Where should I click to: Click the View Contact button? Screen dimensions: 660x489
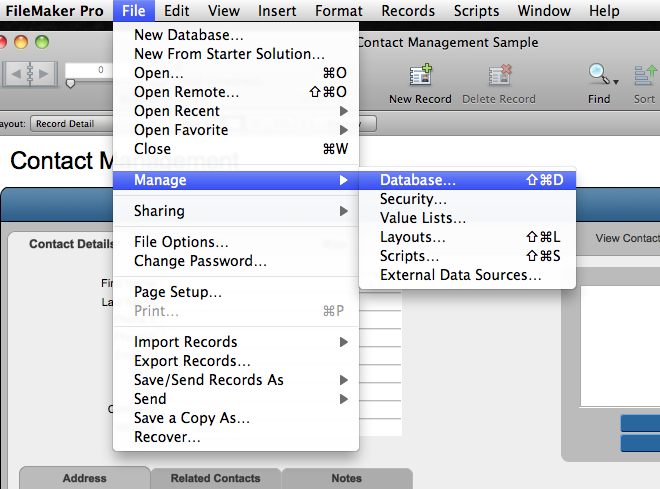point(627,238)
